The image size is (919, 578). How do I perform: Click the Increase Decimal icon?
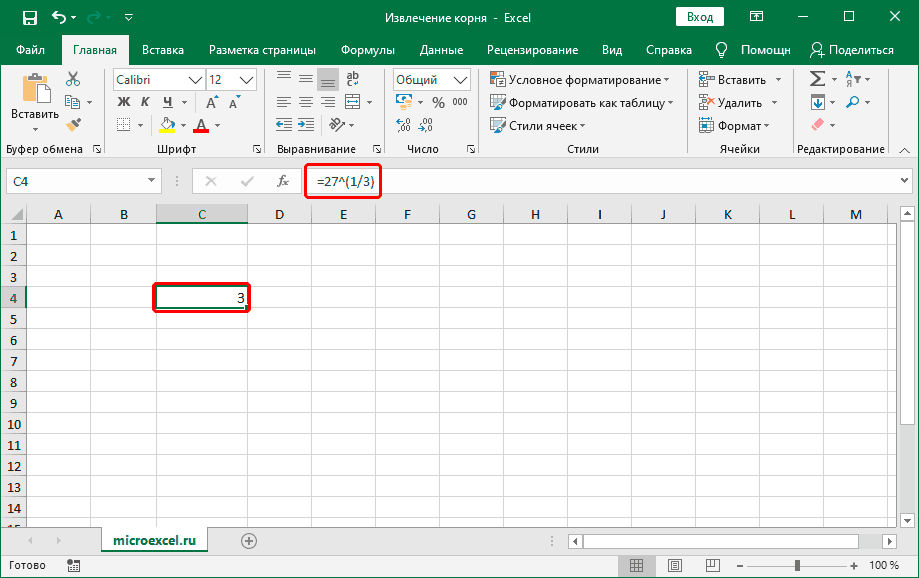click(x=404, y=124)
